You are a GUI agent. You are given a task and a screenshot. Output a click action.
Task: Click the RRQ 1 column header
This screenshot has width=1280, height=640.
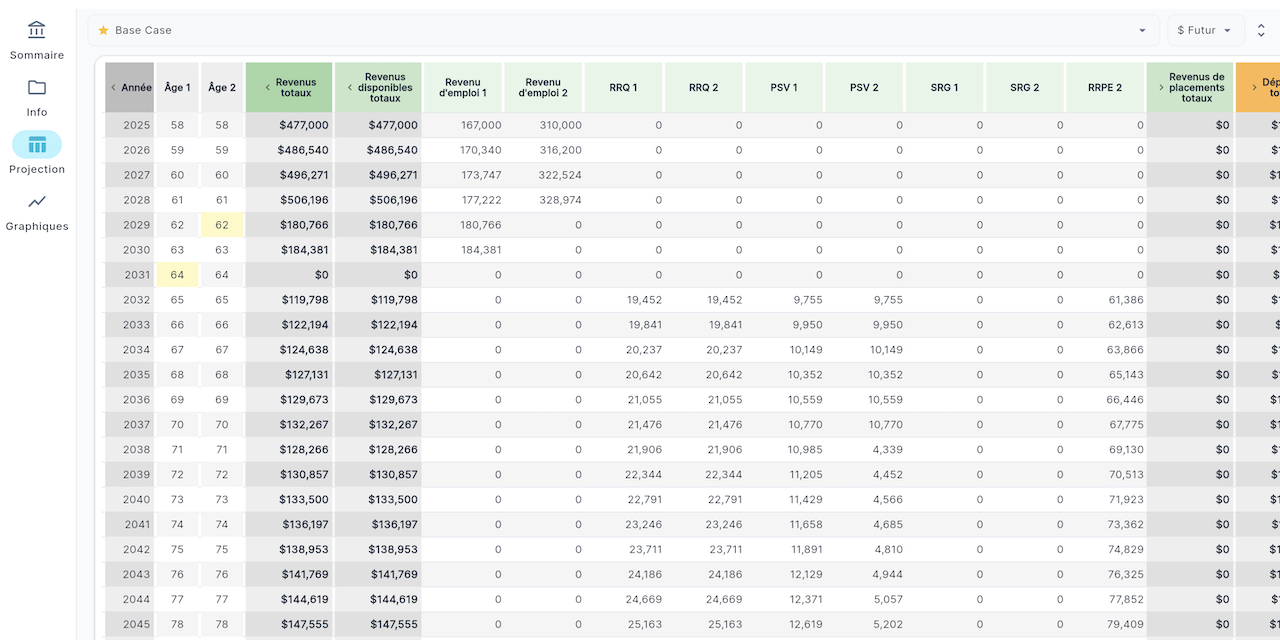point(623,88)
